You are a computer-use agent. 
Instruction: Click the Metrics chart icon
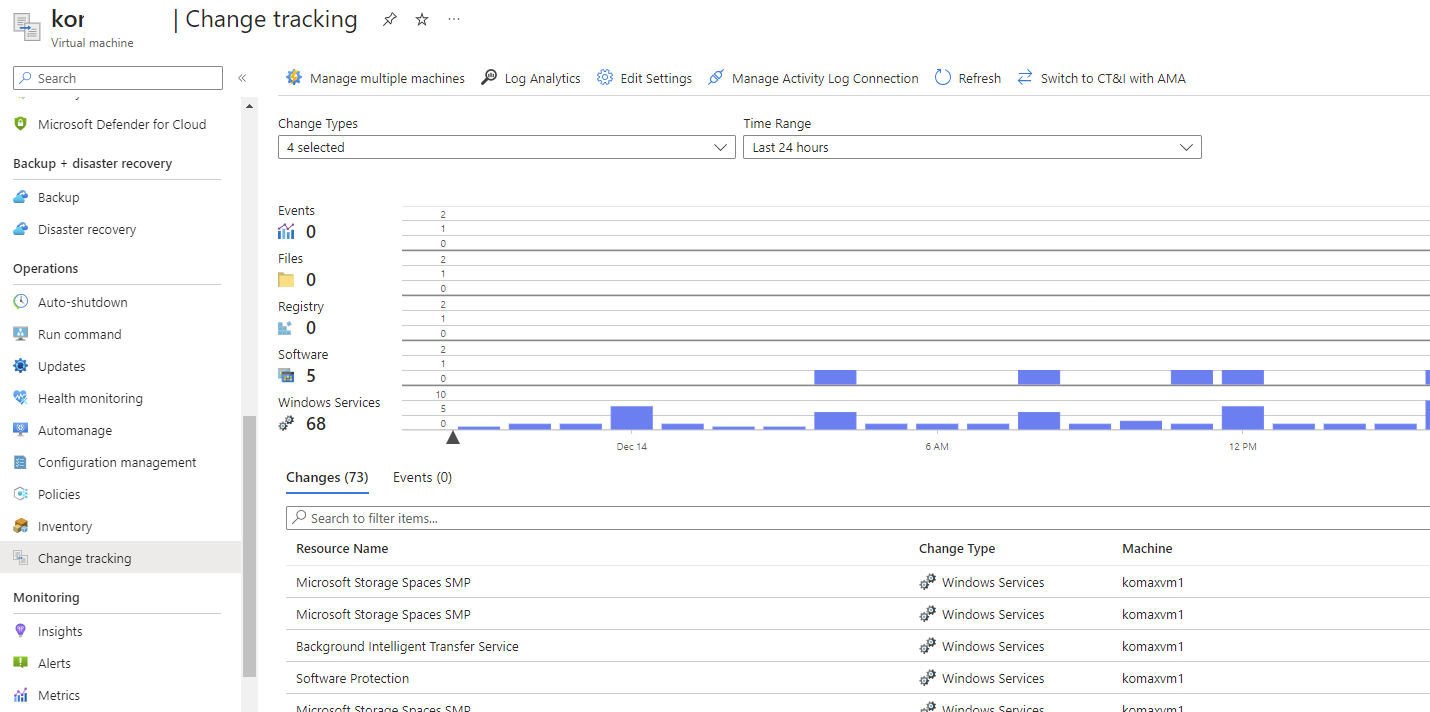[x=20, y=695]
